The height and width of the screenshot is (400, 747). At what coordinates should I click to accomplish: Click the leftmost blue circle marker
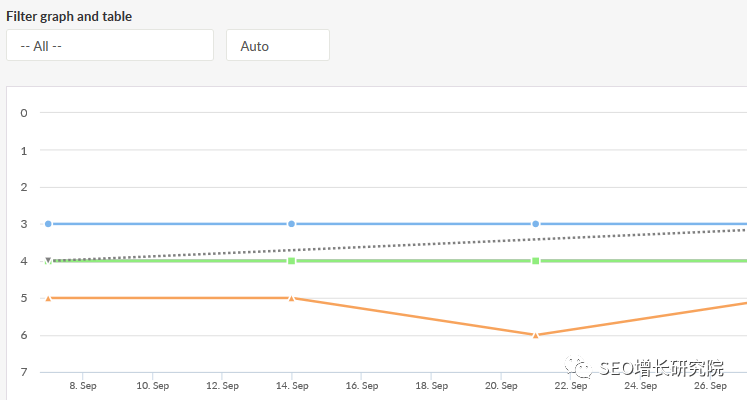48,224
